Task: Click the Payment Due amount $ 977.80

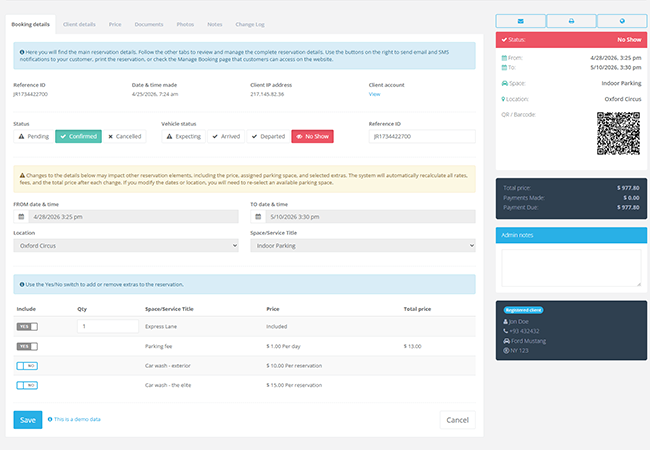Action: pos(628,207)
